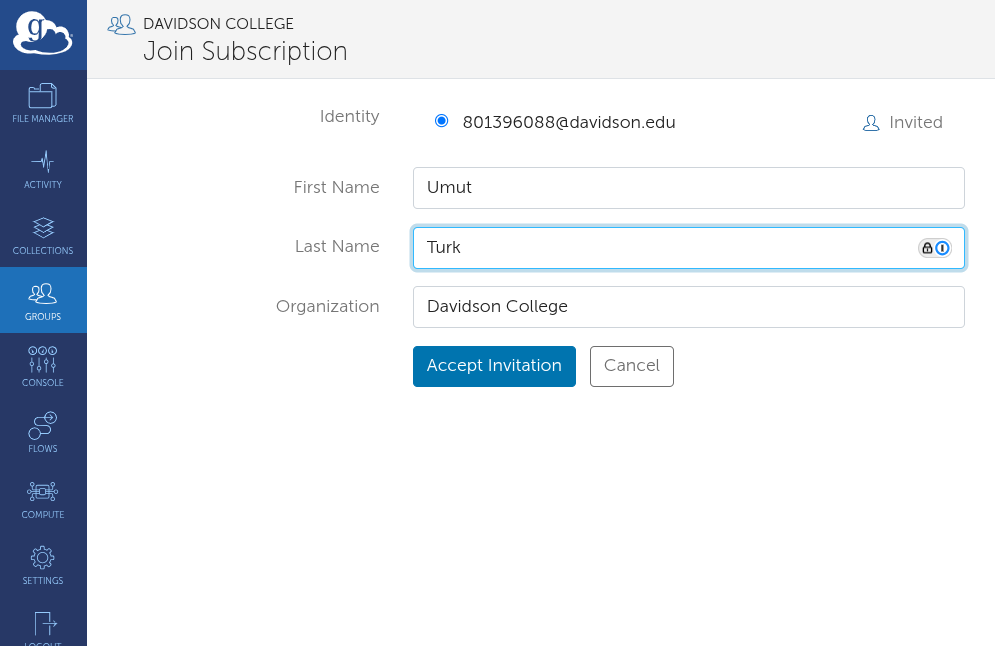
Task: Focus the Last Name field
Action: coord(689,247)
